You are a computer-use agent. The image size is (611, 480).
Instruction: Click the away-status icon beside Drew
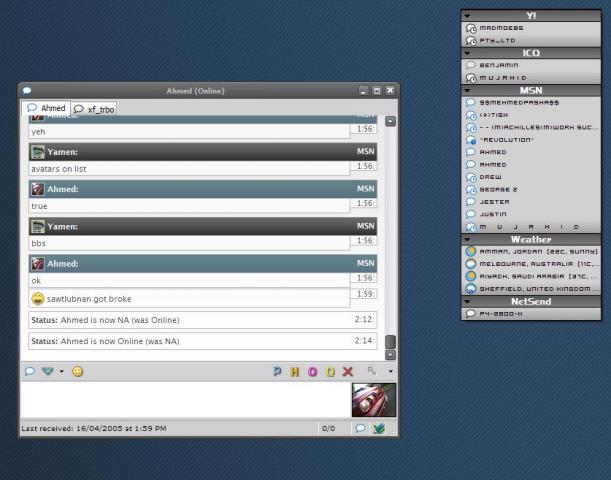click(471, 177)
